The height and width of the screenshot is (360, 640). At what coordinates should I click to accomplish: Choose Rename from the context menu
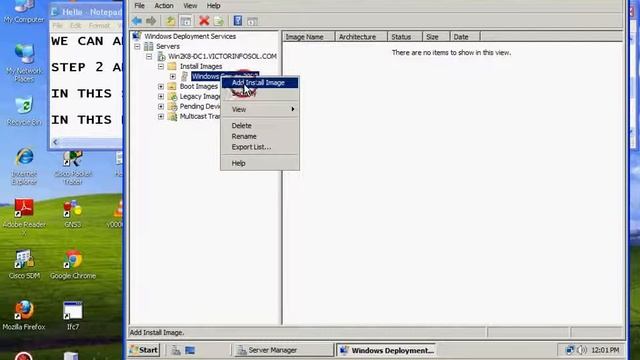click(x=260, y=136)
